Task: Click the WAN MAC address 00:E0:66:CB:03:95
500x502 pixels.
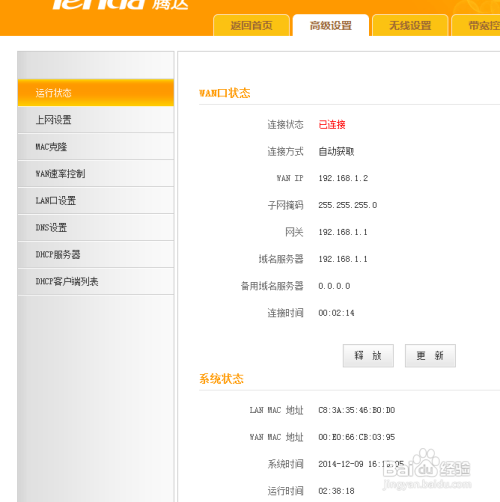Action: point(357,437)
